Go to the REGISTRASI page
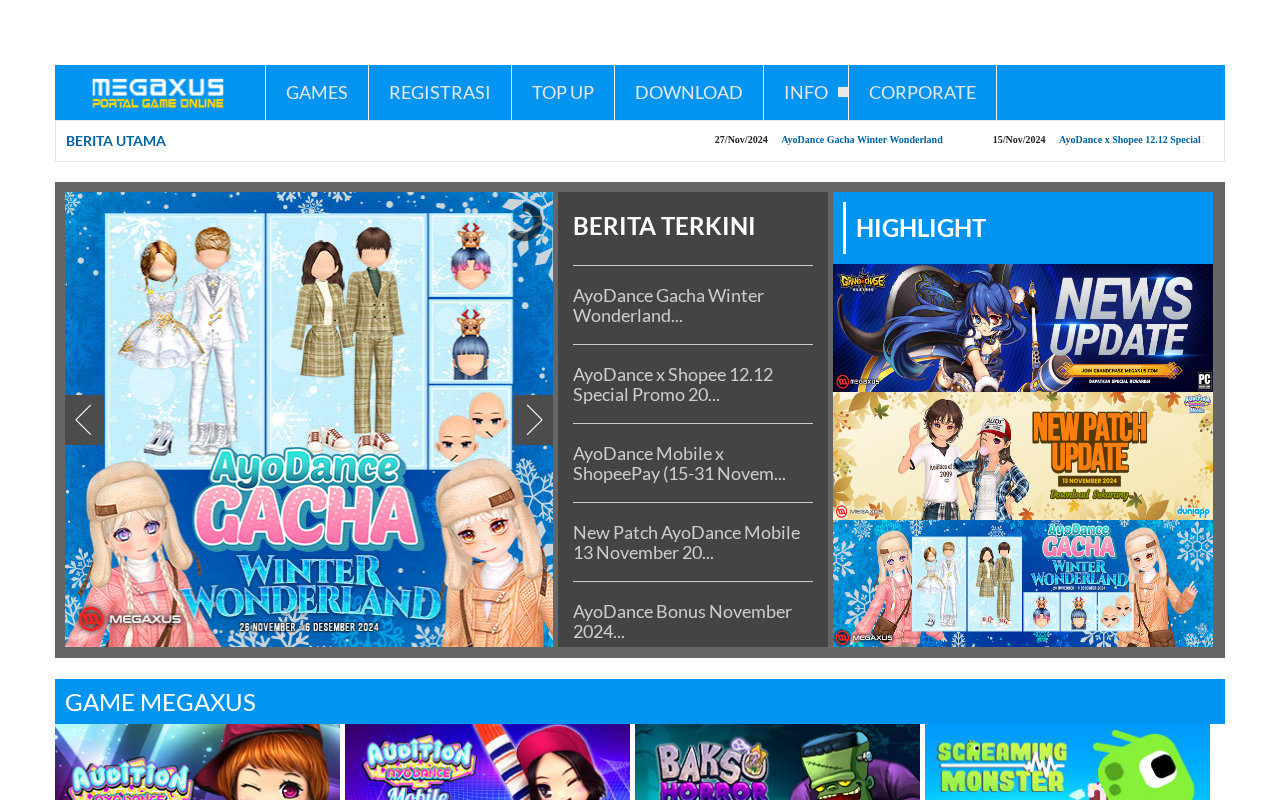The width and height of the screenshot is (1280, 800). 440,92
